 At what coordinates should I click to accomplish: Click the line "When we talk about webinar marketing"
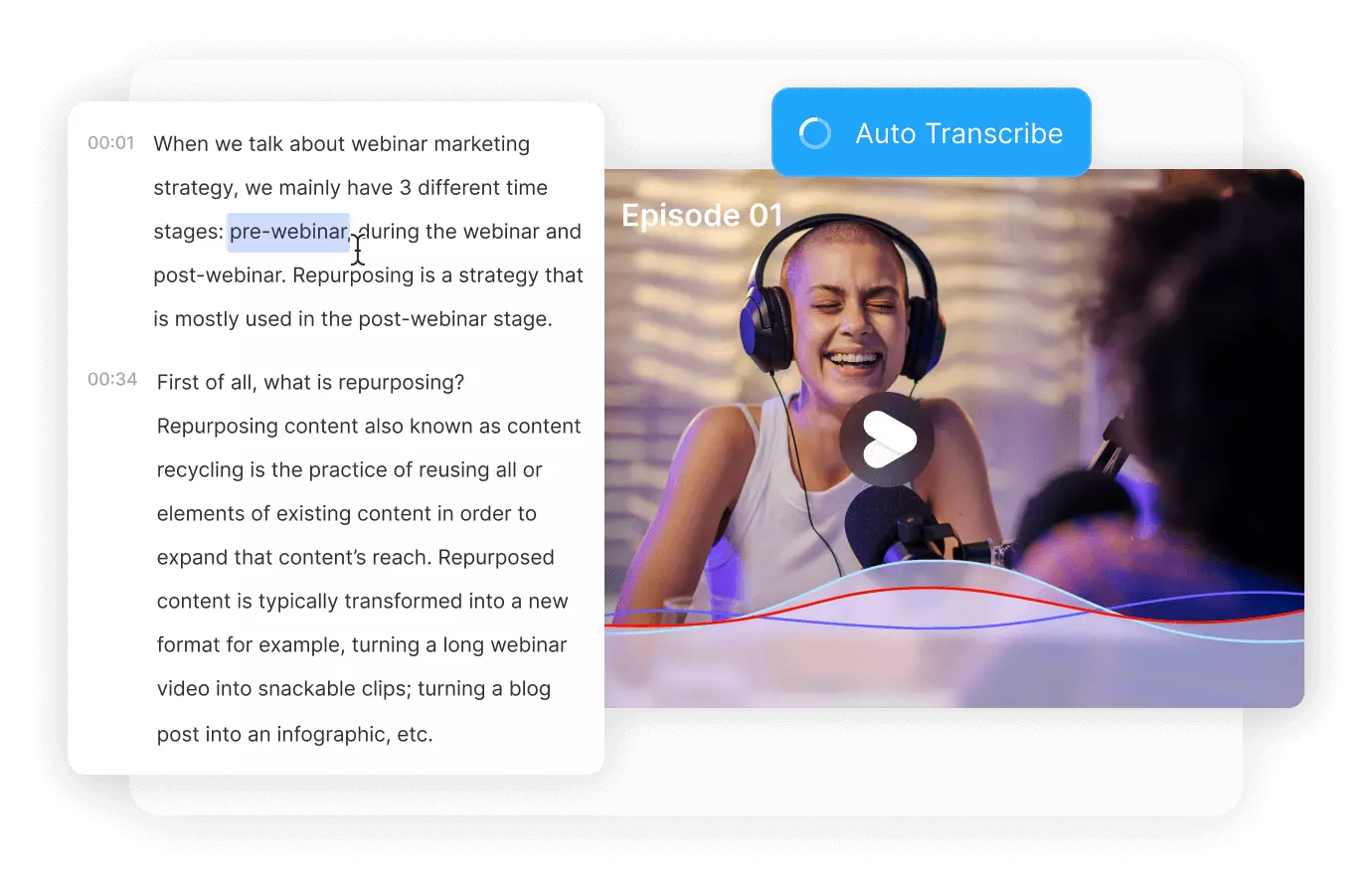(342, 144)
